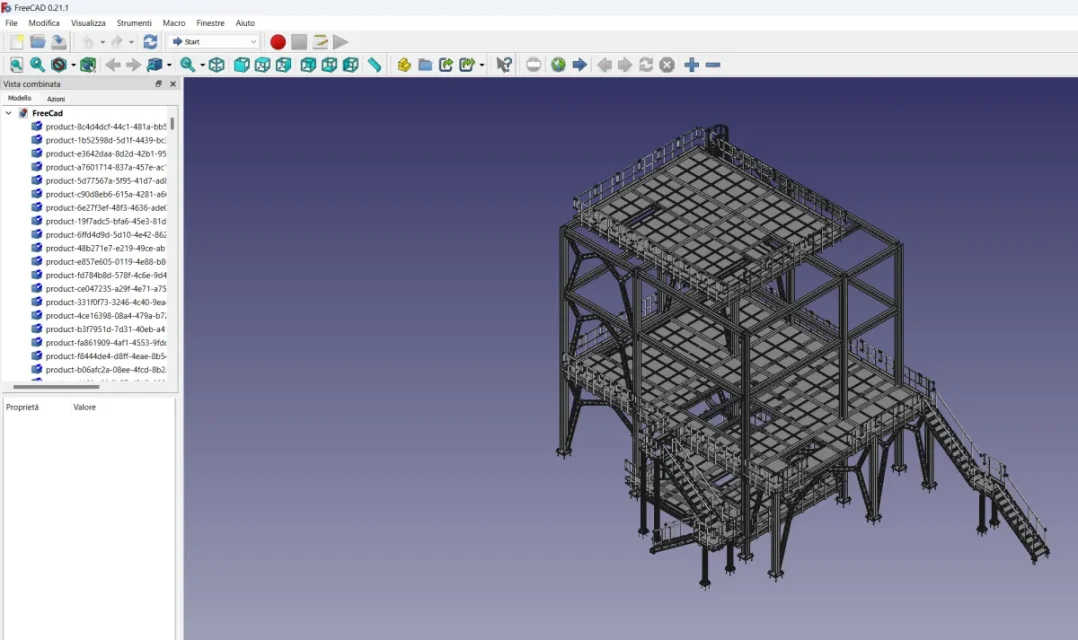
Task: Open the linked view cube icon
Action: point(155,65)
